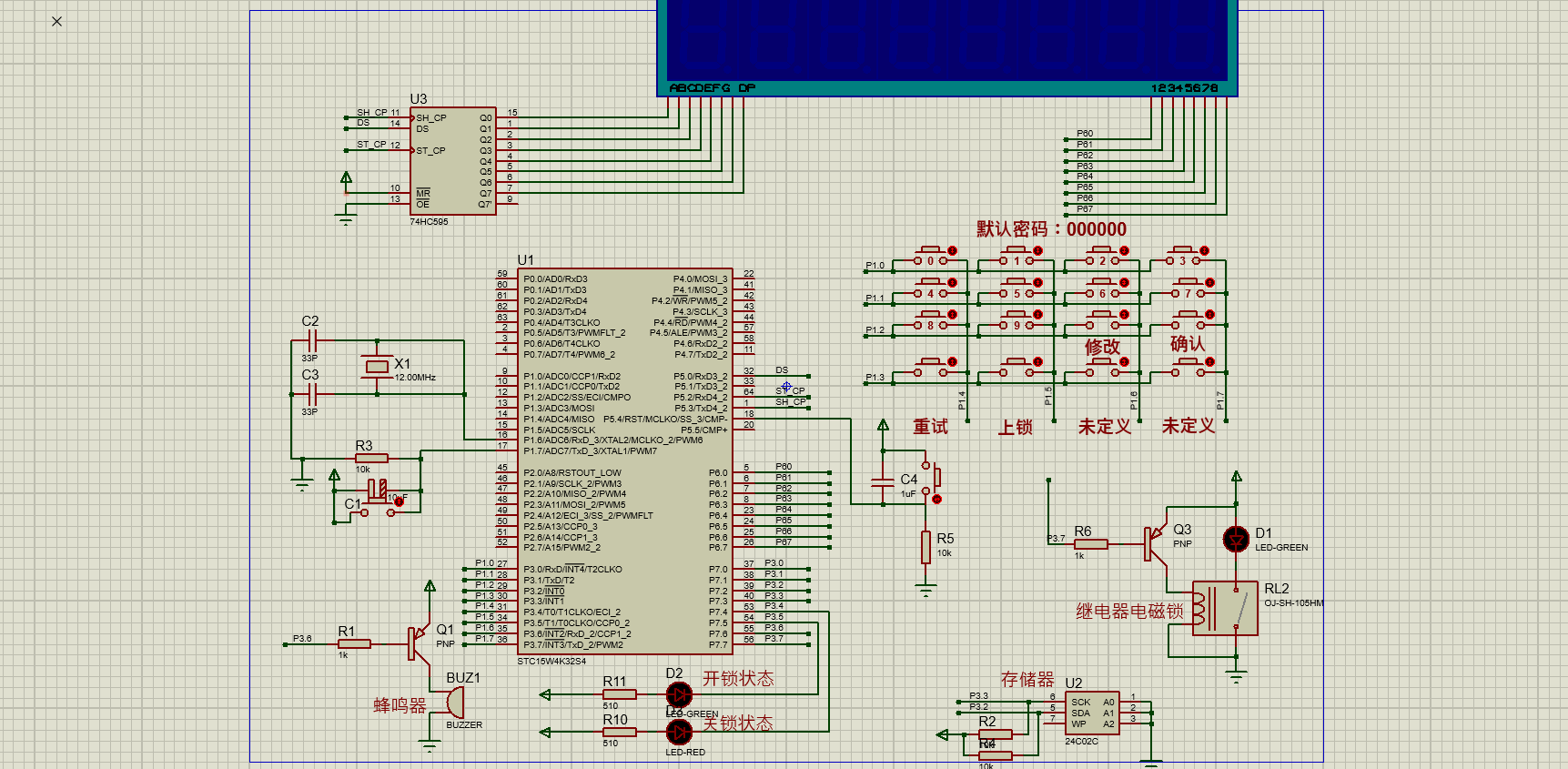This screenshot has height=769, width=1568.
Task: Click the '关锁状态' status label
Action: pyautogui.click(x=738, y=723)
